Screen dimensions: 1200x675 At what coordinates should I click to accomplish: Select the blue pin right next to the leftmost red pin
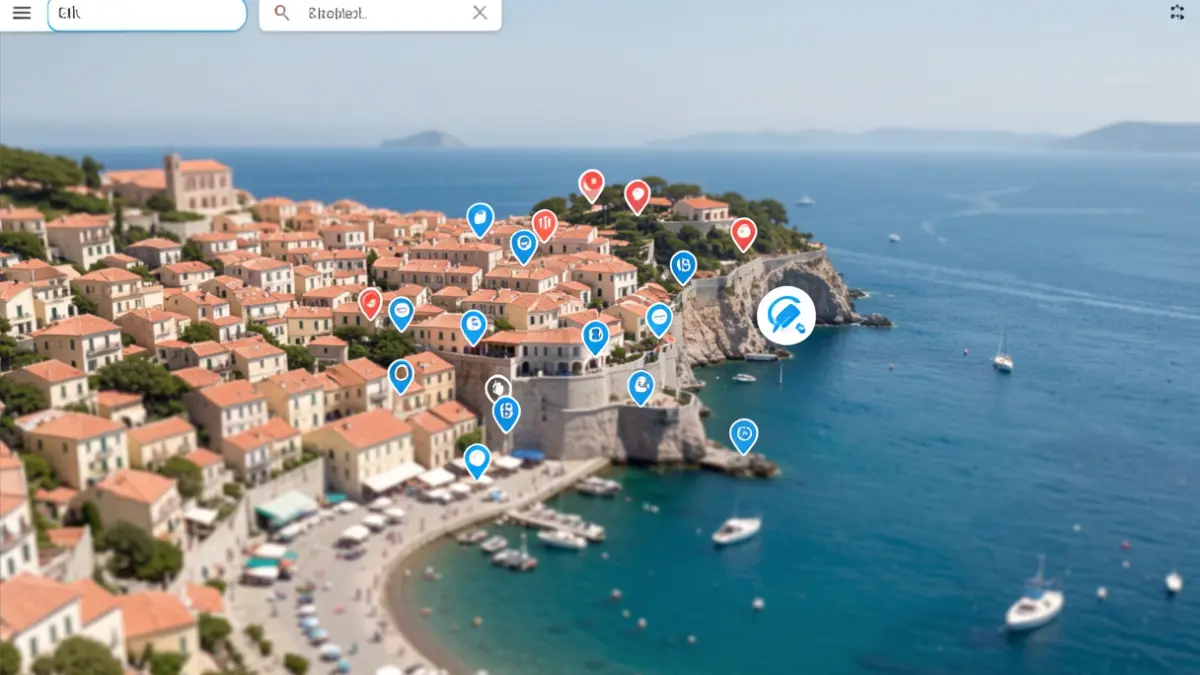point(401,313)
